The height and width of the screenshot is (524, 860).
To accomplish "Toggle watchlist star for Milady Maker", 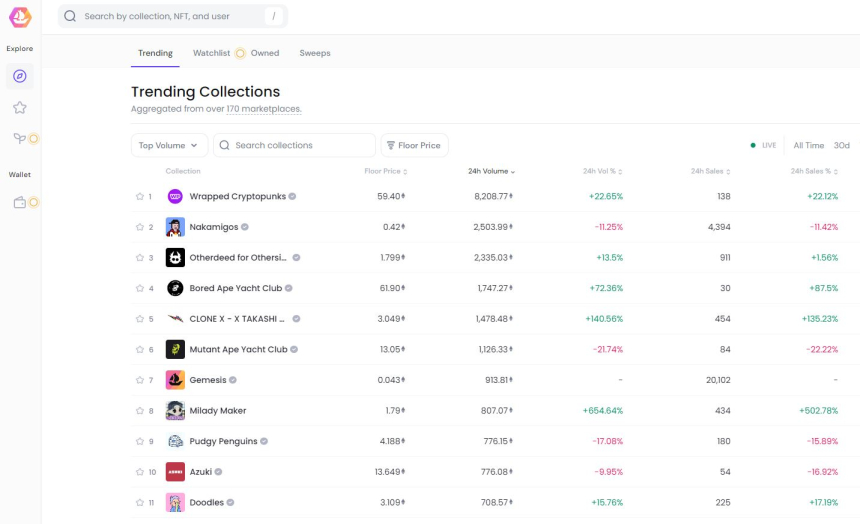I will point(140,411).
